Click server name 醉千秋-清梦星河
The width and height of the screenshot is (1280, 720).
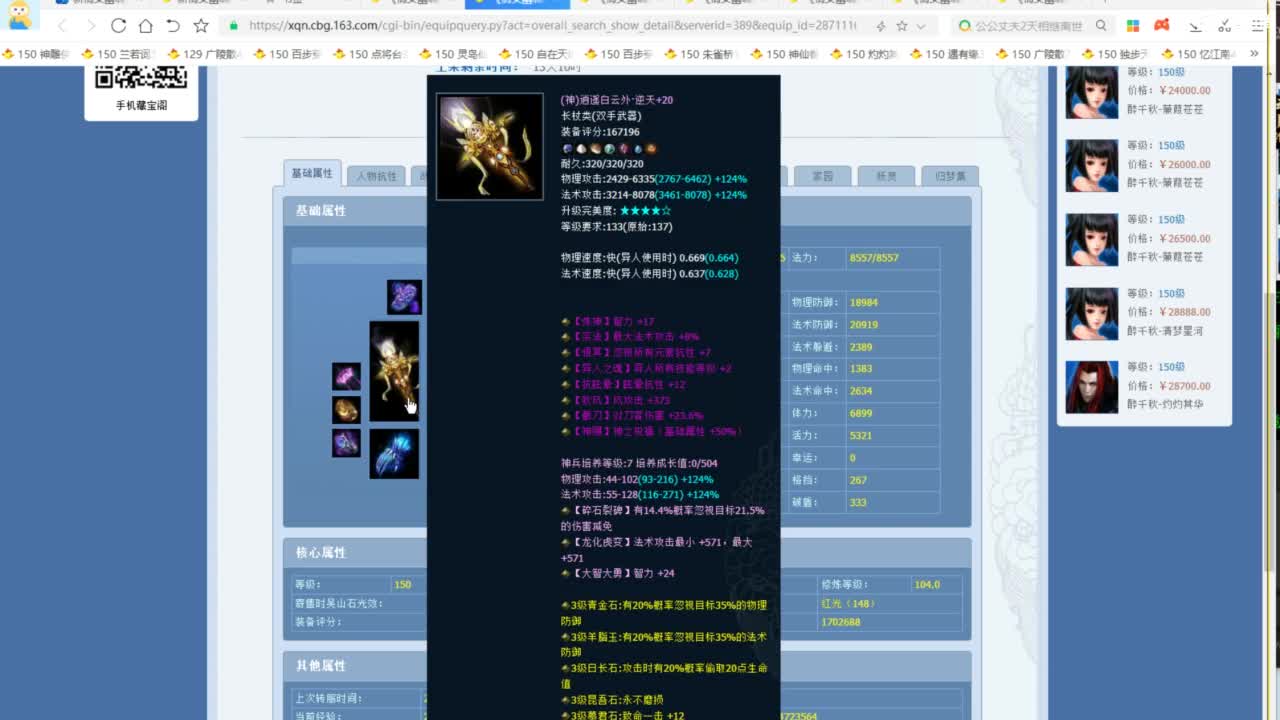[1165, 331]
